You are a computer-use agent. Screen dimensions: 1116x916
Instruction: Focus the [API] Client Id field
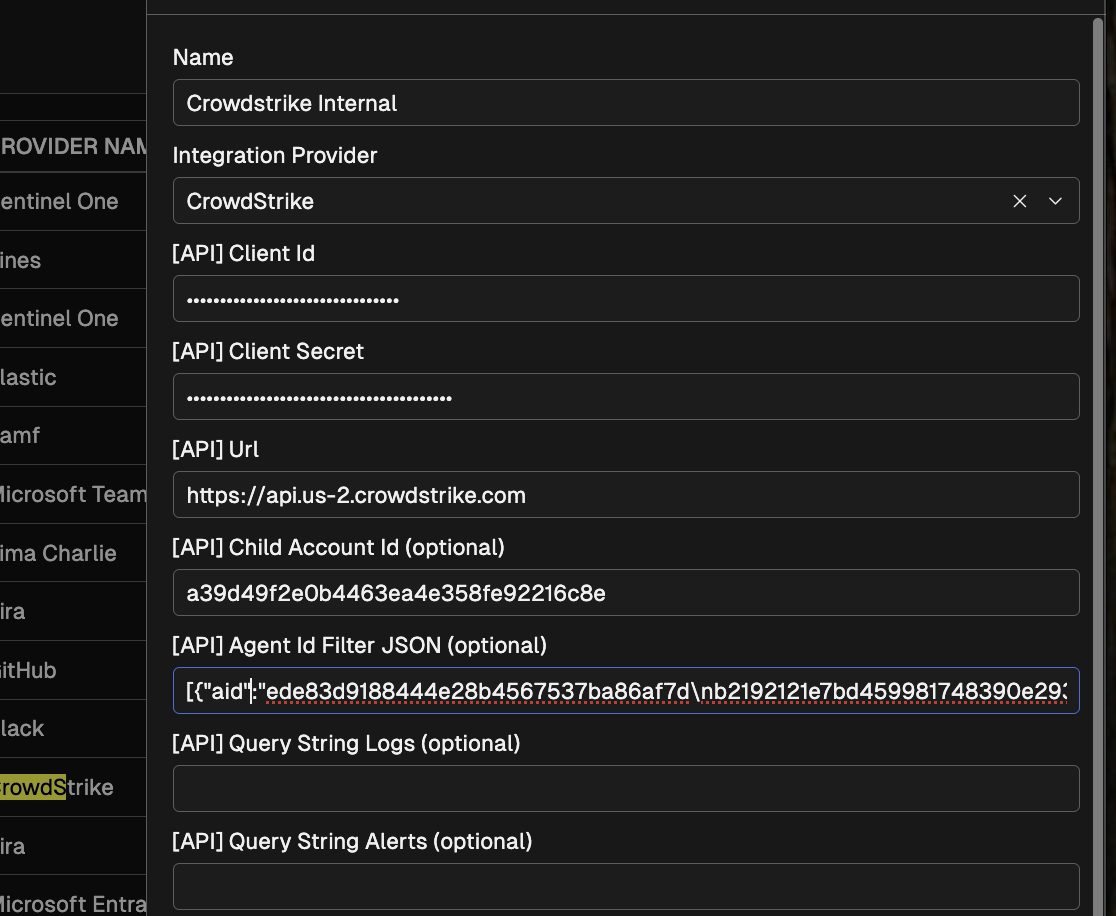(x=626, y=299)
